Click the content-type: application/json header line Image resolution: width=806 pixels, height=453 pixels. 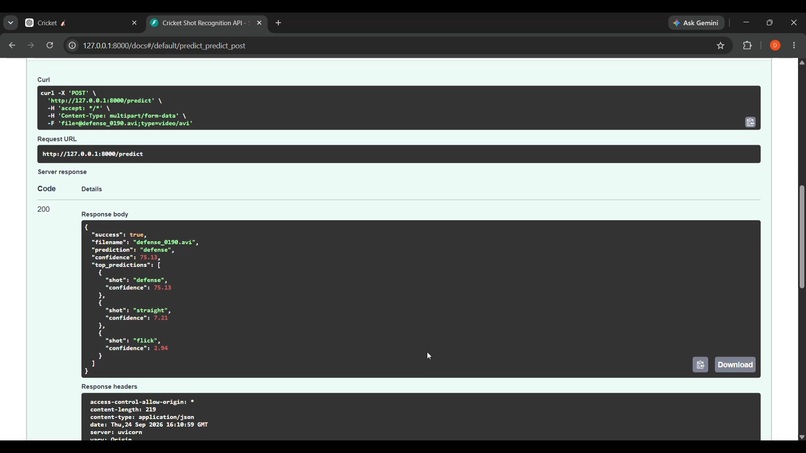coord(142,417)
